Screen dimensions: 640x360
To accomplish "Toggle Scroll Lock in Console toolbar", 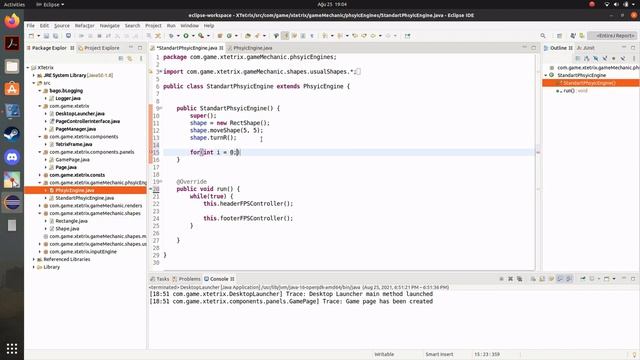I will (x=542, y=279).
